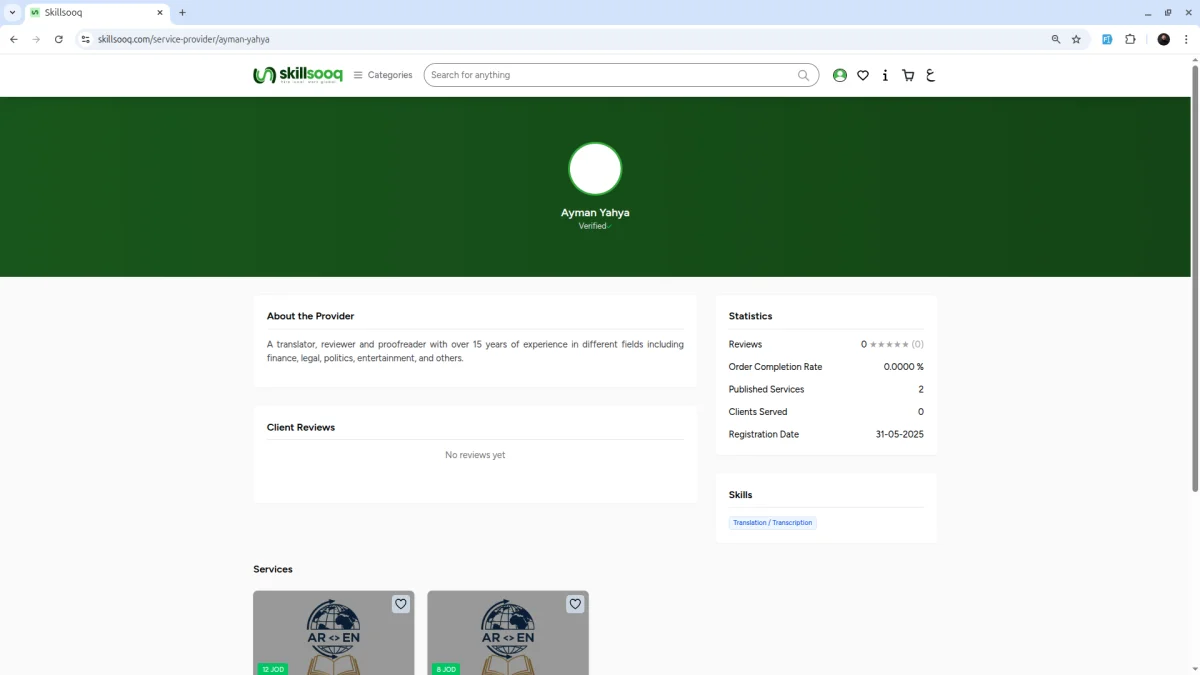The height and width of the screenshot is (675, 1200).
Task: Click the site information icon in the address bar
Action: 86,39
